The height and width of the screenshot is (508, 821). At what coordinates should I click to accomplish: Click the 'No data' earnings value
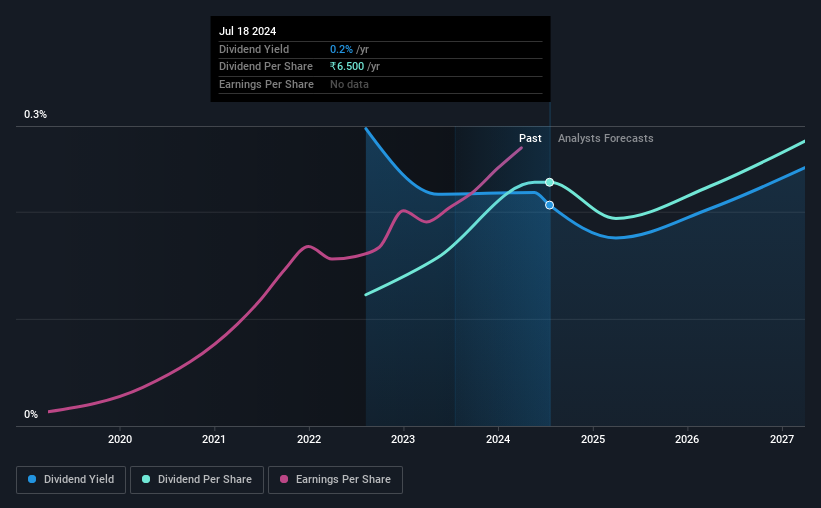[349, 84]
